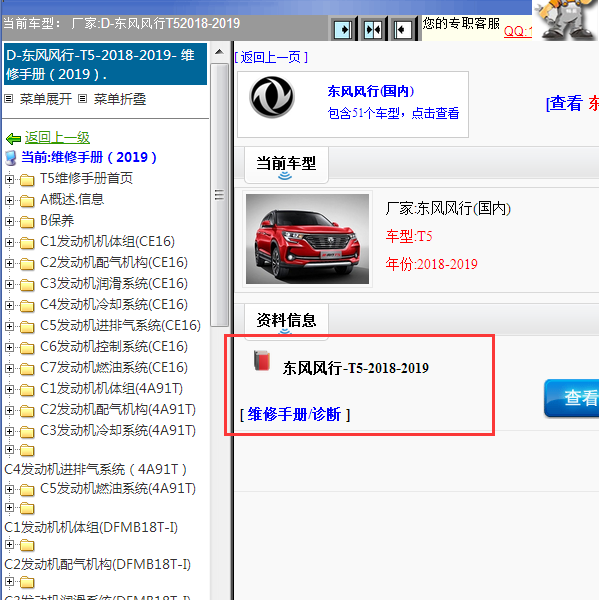Click the Dongfeng logo emblem
599x600 pixels.
(272, 97)
